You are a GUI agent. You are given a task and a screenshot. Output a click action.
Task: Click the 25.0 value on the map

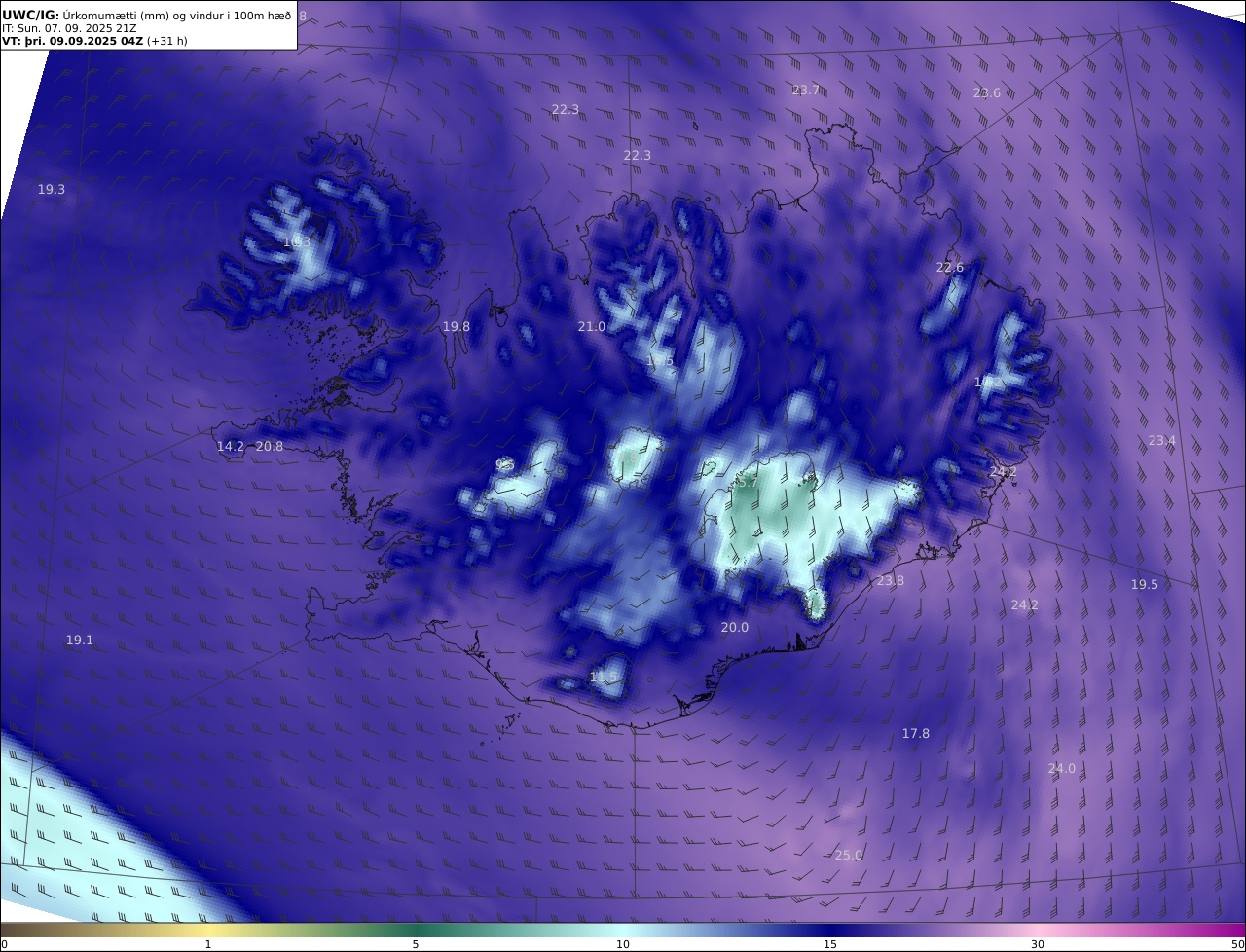click(849, 856)
